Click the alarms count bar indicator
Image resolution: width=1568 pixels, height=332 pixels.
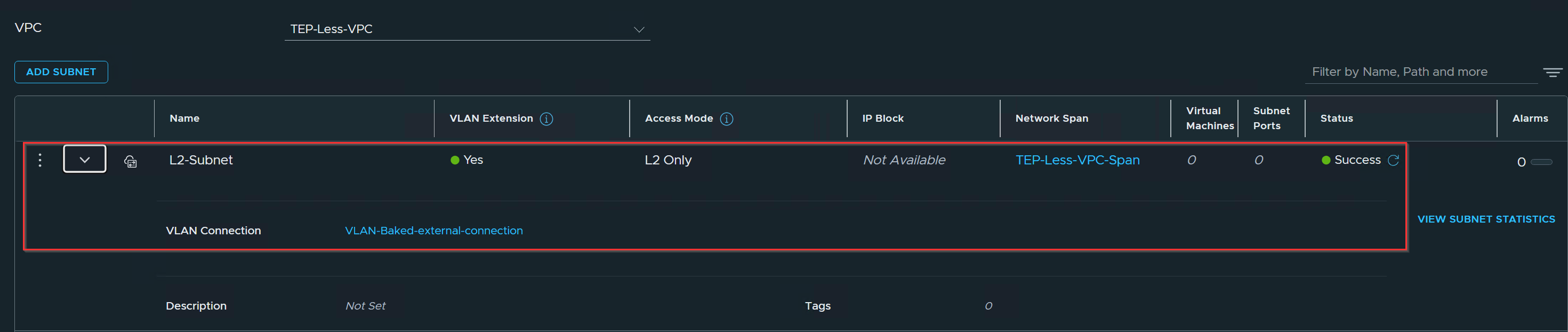[x=1542, y=162]
